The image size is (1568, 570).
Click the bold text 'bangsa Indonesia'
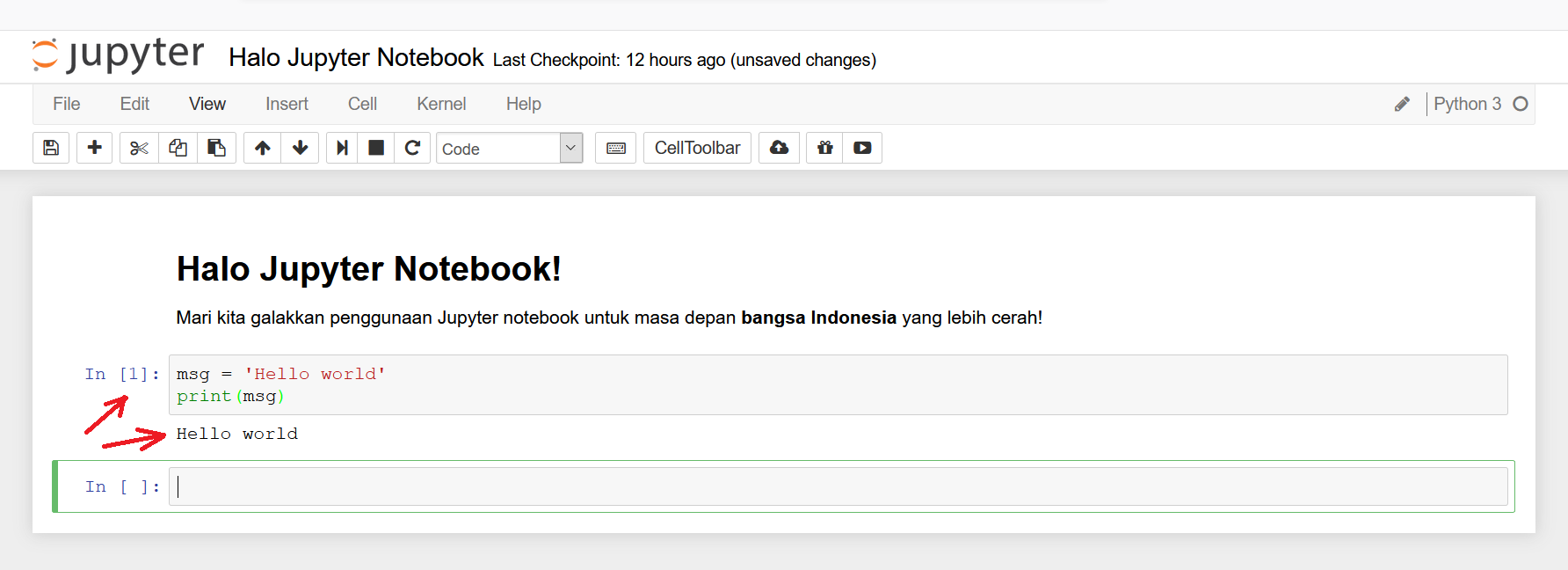click(x=818, y=318)
